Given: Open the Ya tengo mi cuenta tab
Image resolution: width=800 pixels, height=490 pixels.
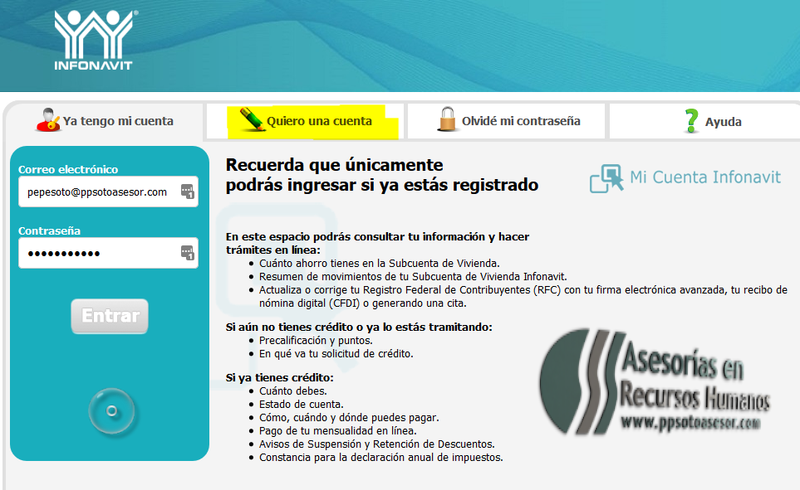Looking at the screenshot, I should tap(105, 121).
